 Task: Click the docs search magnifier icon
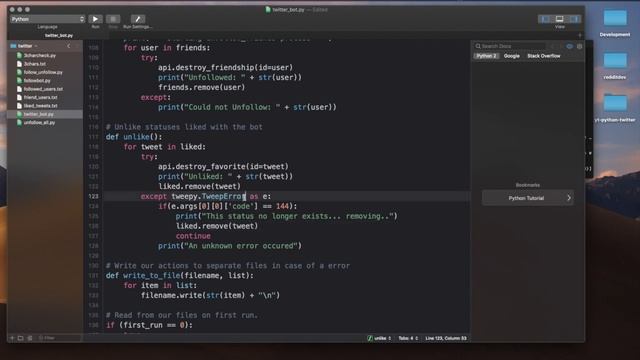478,47
